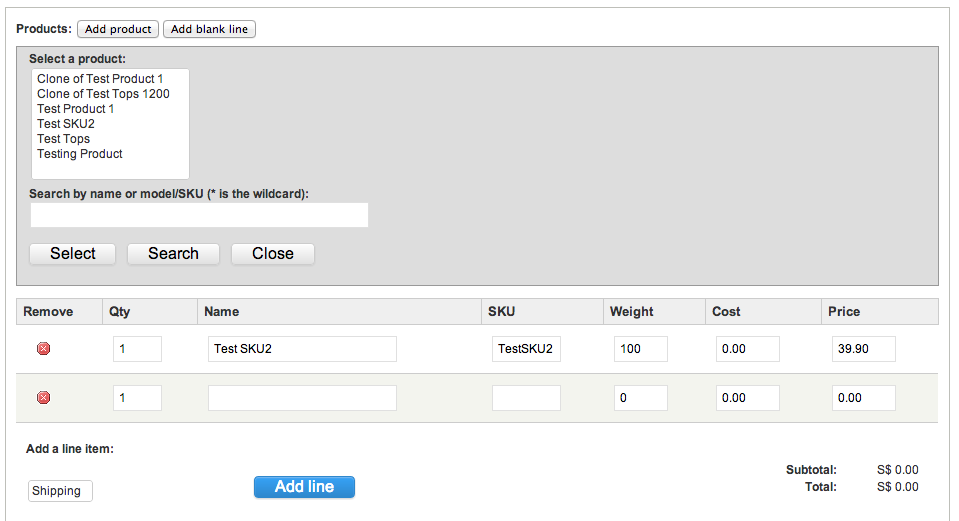Click the blue Add line button
This screenshot has width=959, height=521.
(x=305, y=487)
